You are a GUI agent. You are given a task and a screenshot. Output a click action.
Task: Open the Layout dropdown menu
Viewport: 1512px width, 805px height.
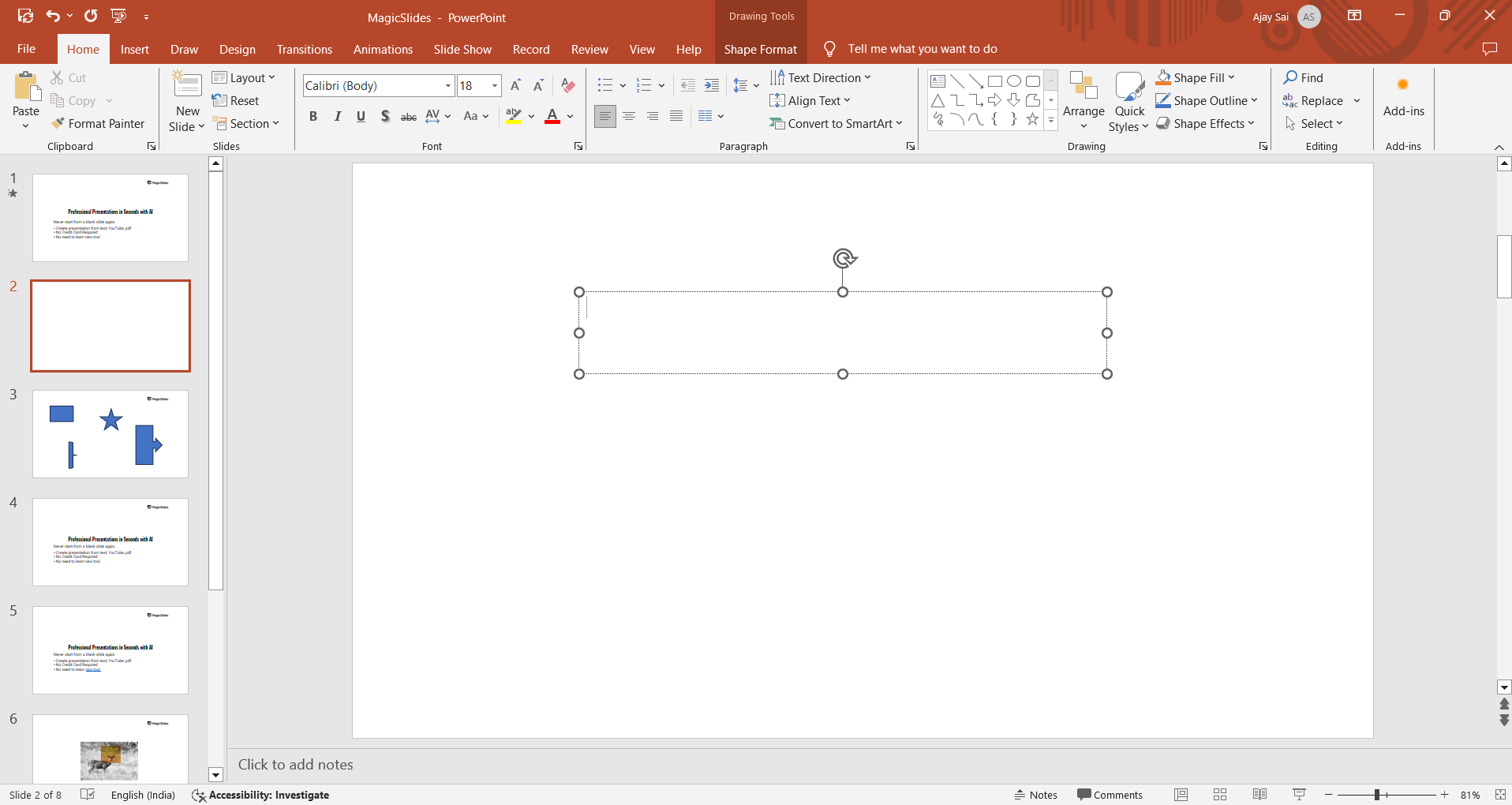click(244, 77)
